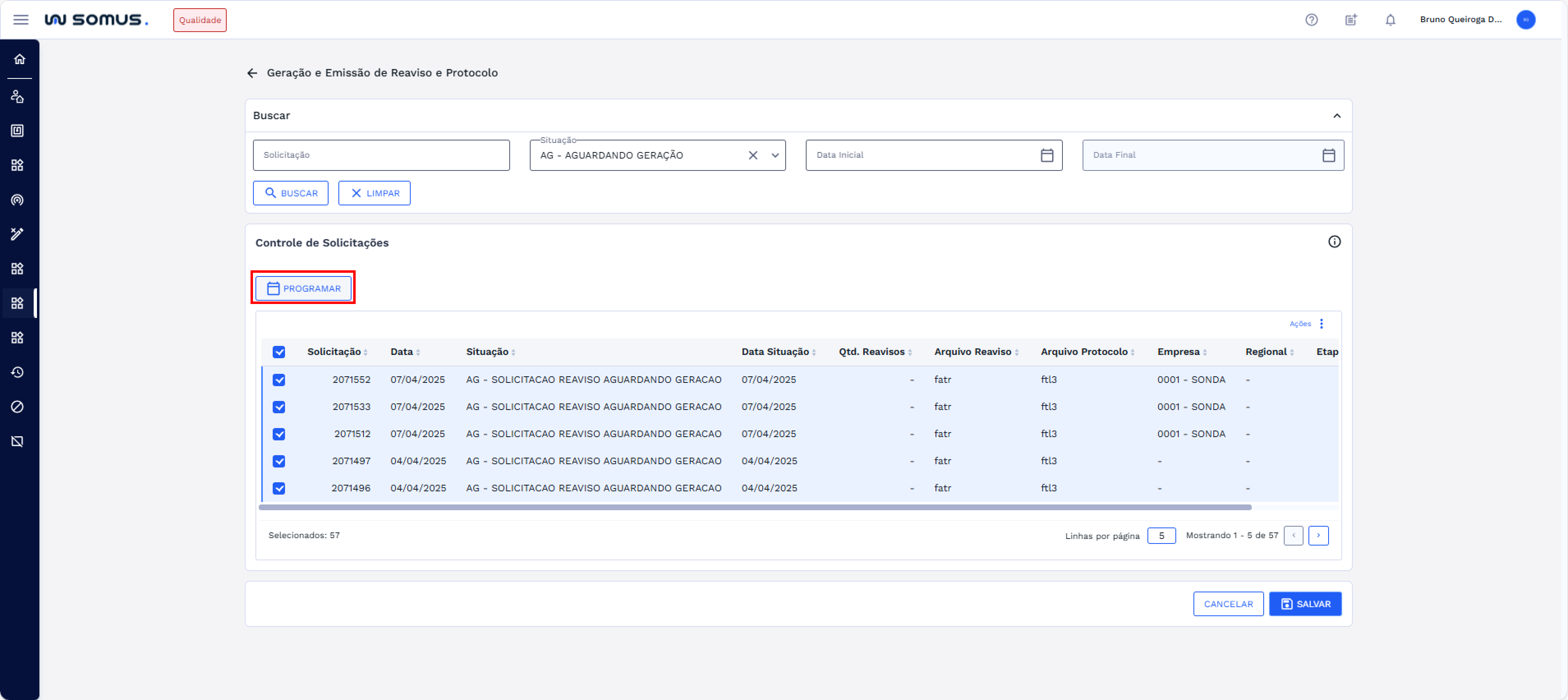Click the Solicitação search input field

(381, 155)
